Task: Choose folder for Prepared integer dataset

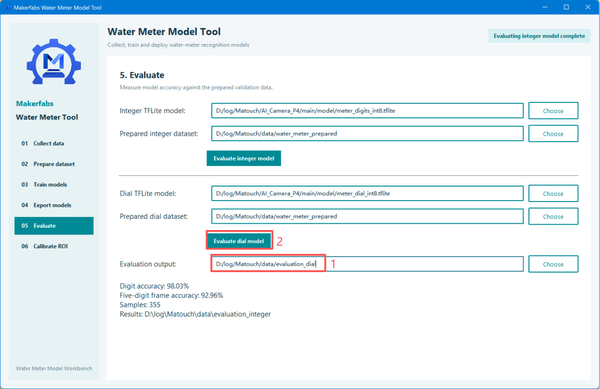Action: 553,134
